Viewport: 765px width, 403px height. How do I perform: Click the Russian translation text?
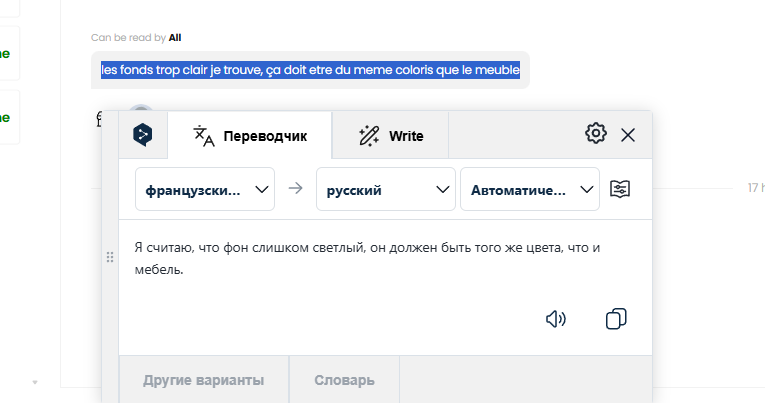pos(367,259)
